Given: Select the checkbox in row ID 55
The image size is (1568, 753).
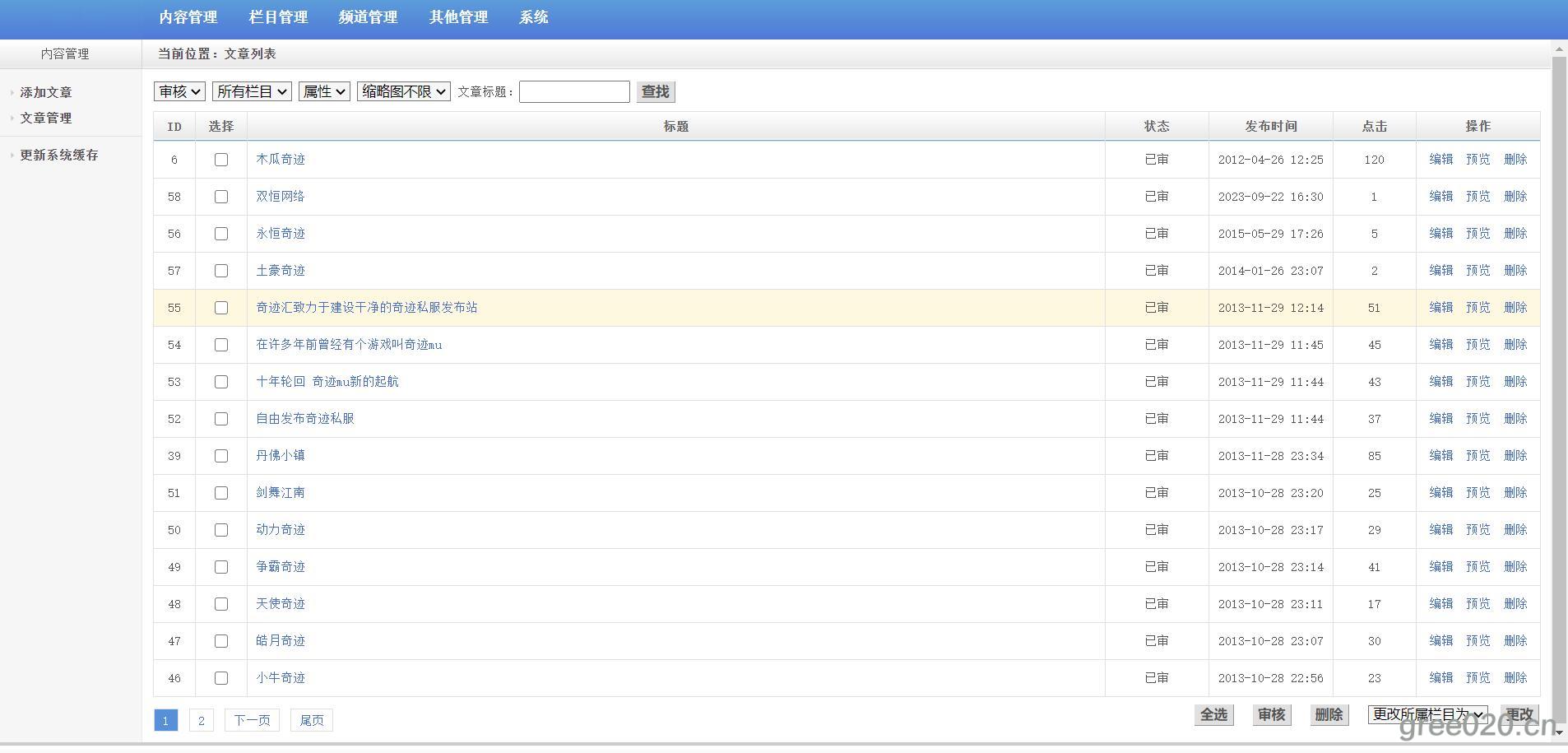Looking at the screenshot, I should pyautogui.click(x=220, y=308).
